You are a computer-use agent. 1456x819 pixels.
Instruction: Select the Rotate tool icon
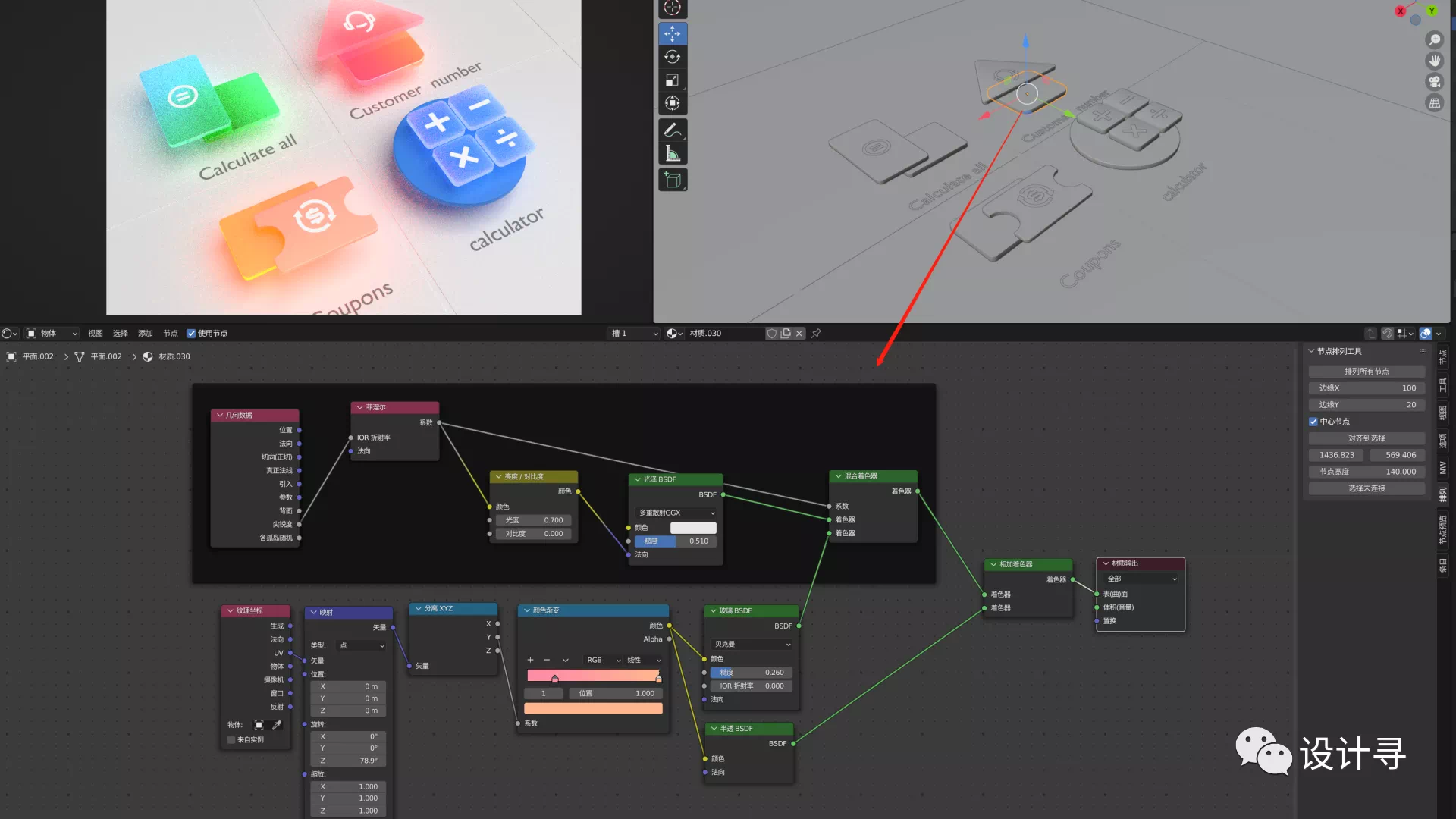672,57
